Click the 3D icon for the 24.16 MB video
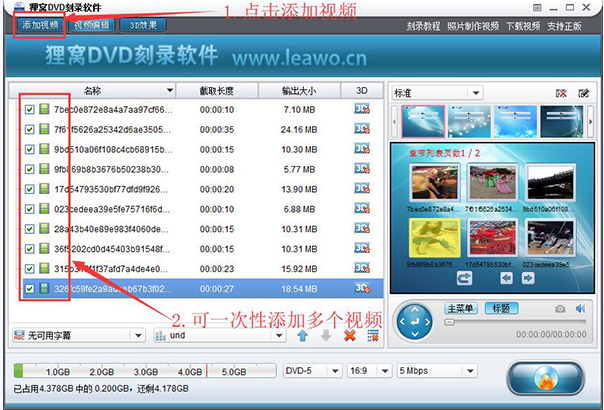Screen dimensions: 604x410 point(362,129)
